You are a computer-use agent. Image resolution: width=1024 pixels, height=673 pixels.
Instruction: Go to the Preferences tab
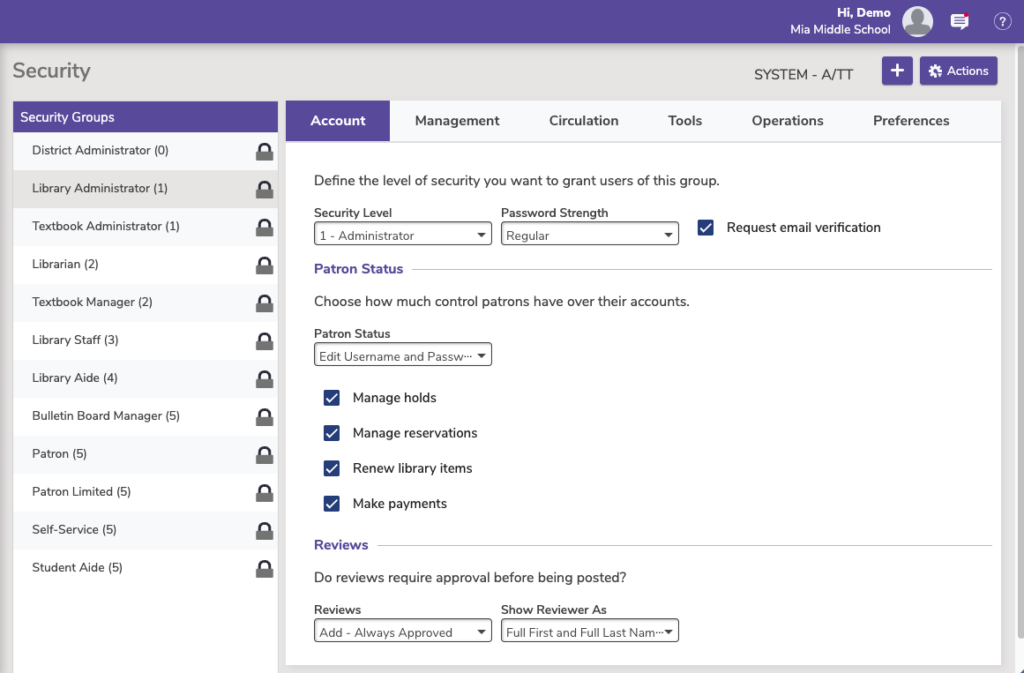pyautogui.click(x=911, y=121)
